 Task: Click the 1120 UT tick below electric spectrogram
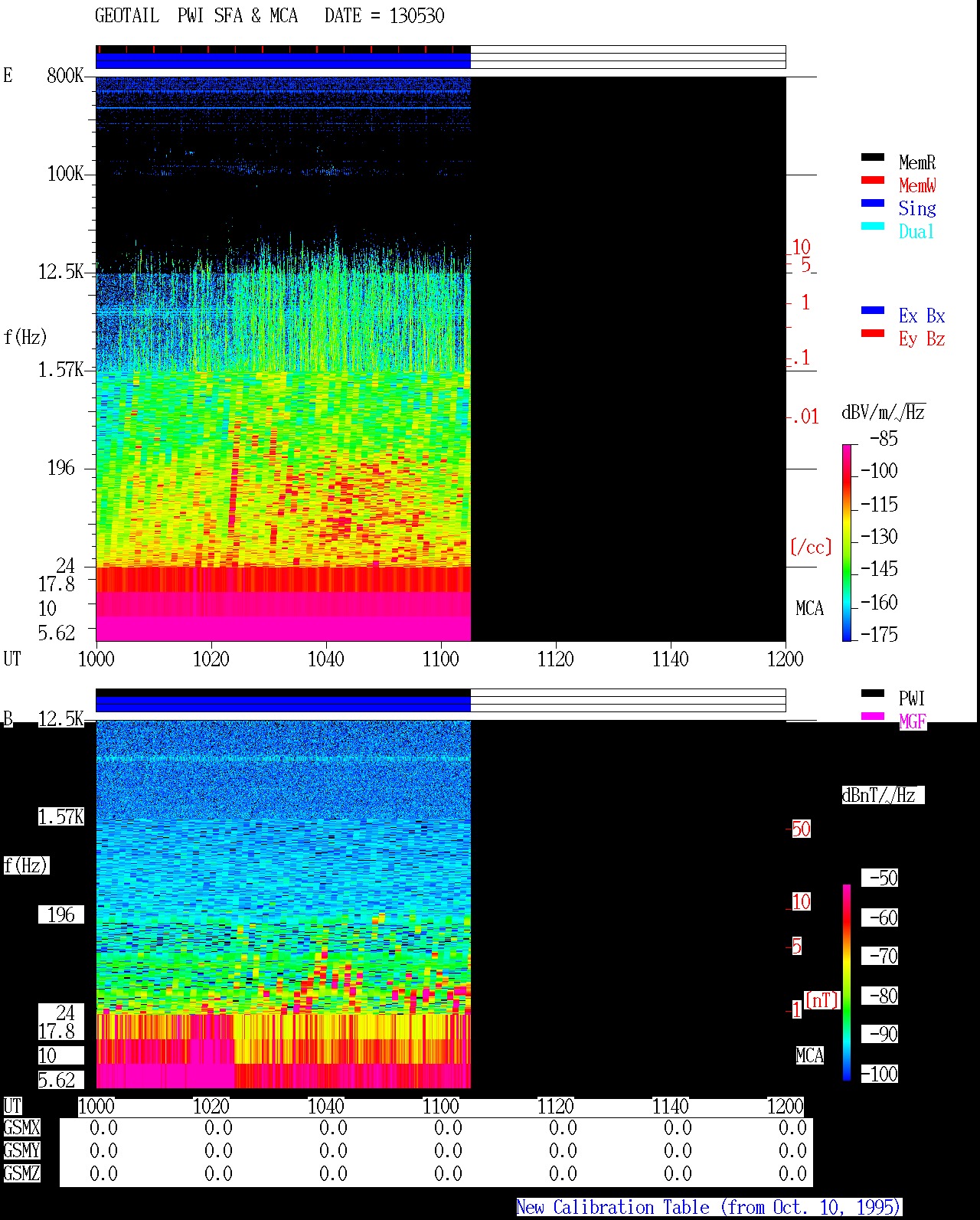tap(556, 659)
